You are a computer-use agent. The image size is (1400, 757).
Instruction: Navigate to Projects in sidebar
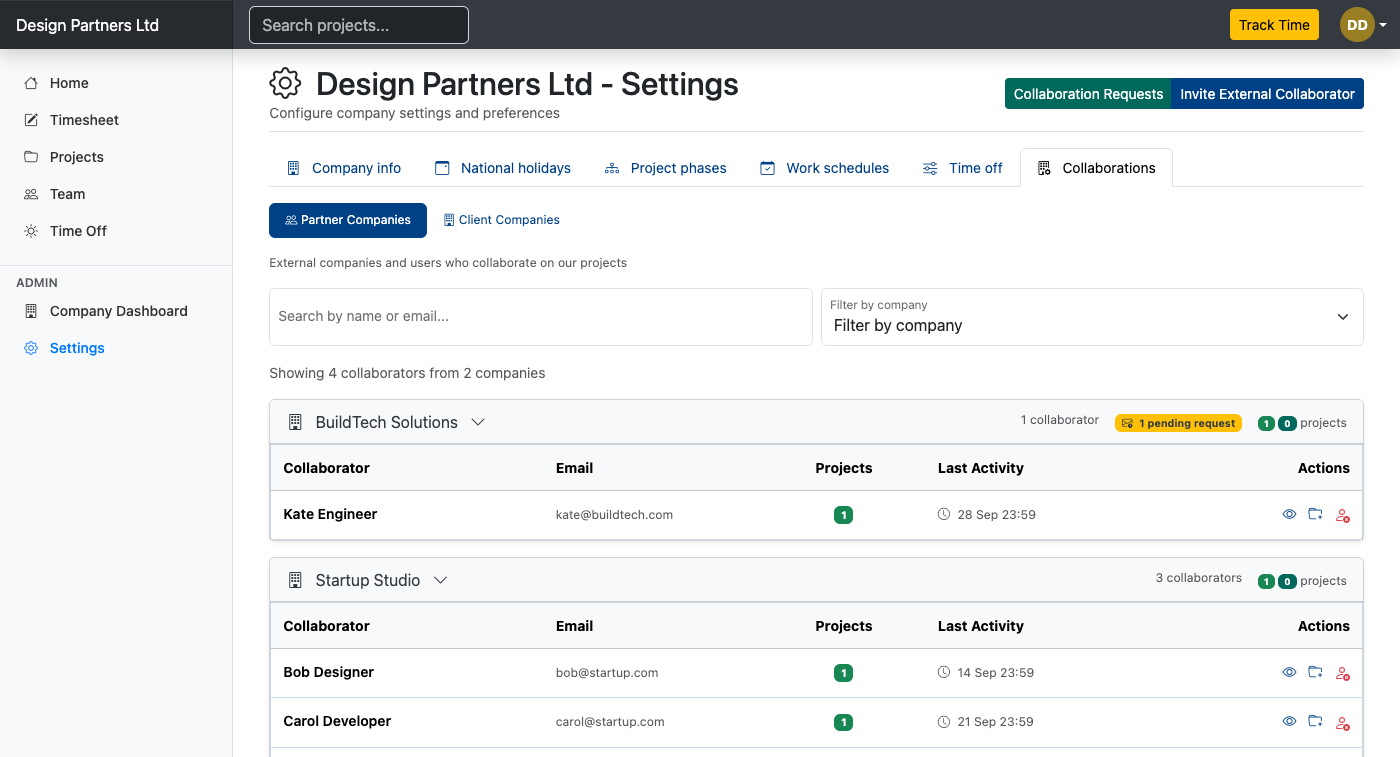pos(116,157)
